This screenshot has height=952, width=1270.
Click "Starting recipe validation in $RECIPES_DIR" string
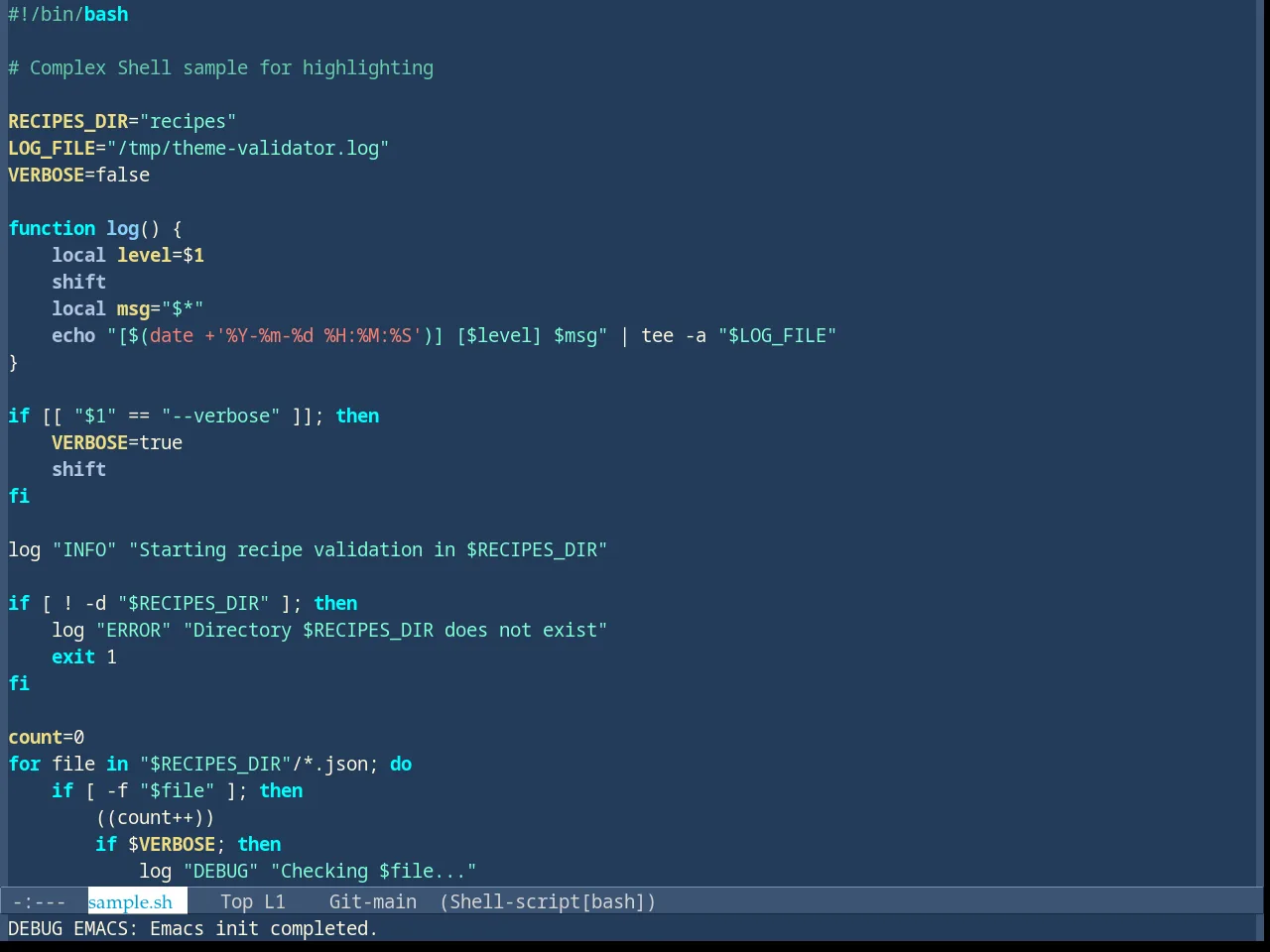pyautogui.click(x=368, y=549)
